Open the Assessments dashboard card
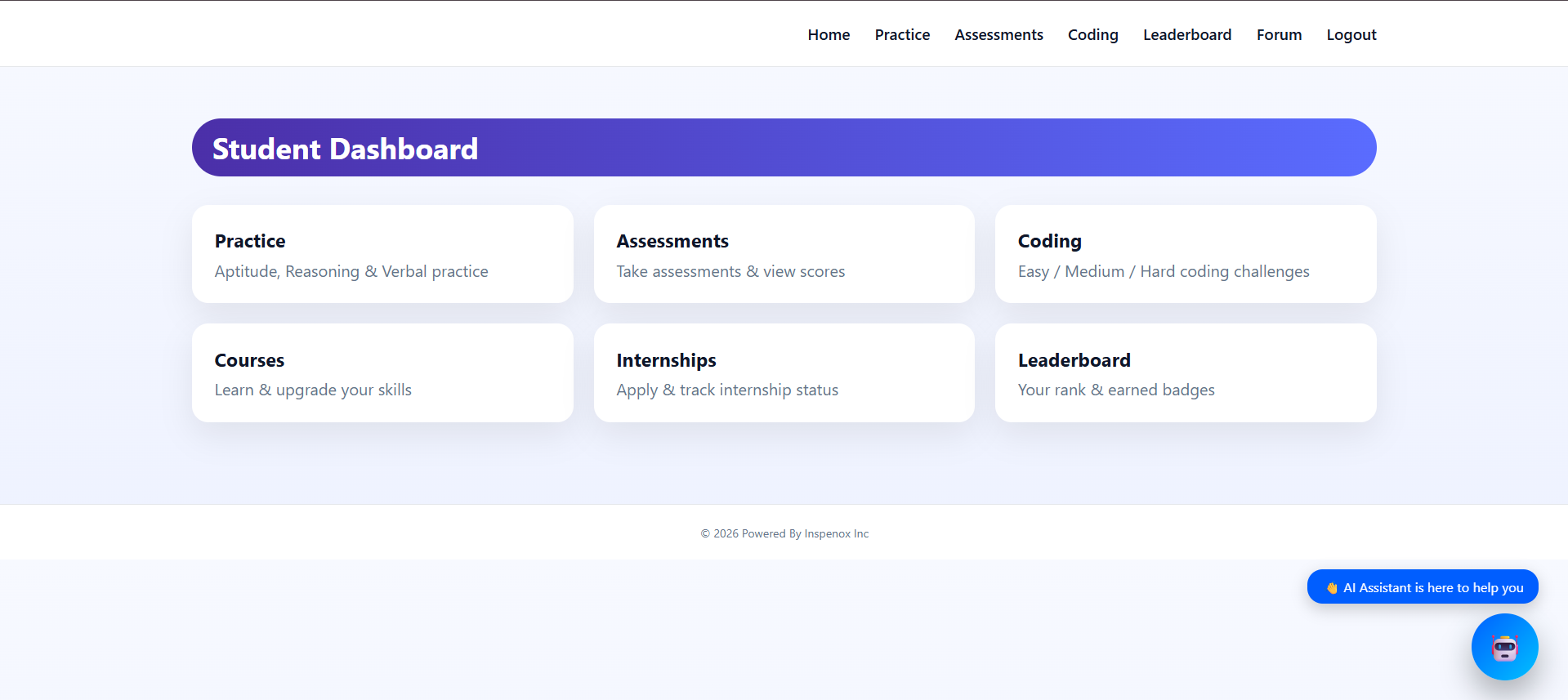Viewport: 1568px width, 700px height. pyautogui.click(x=784, y=254)
